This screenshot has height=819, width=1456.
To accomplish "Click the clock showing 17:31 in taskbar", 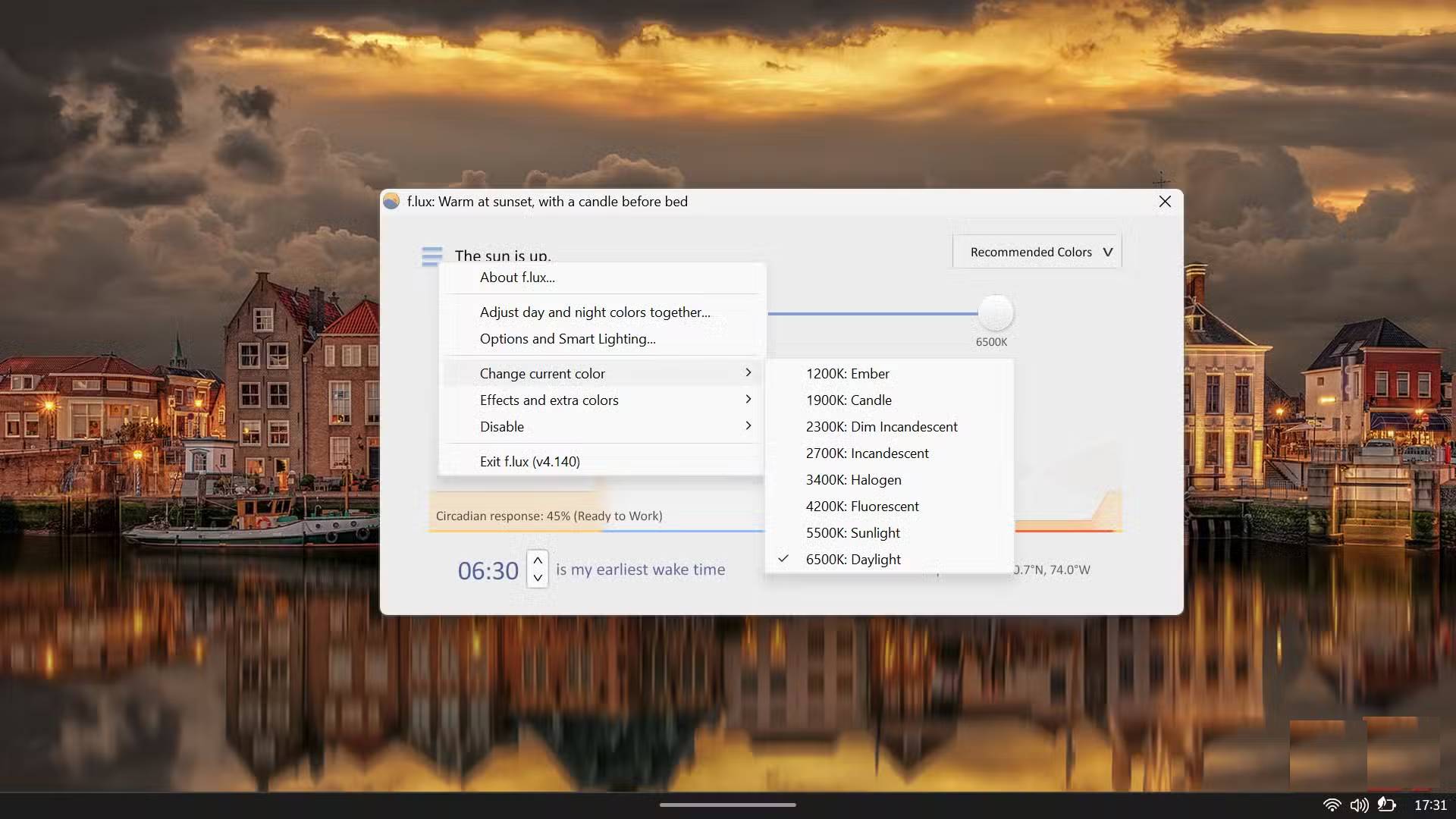I will (x=1429, y=806).
